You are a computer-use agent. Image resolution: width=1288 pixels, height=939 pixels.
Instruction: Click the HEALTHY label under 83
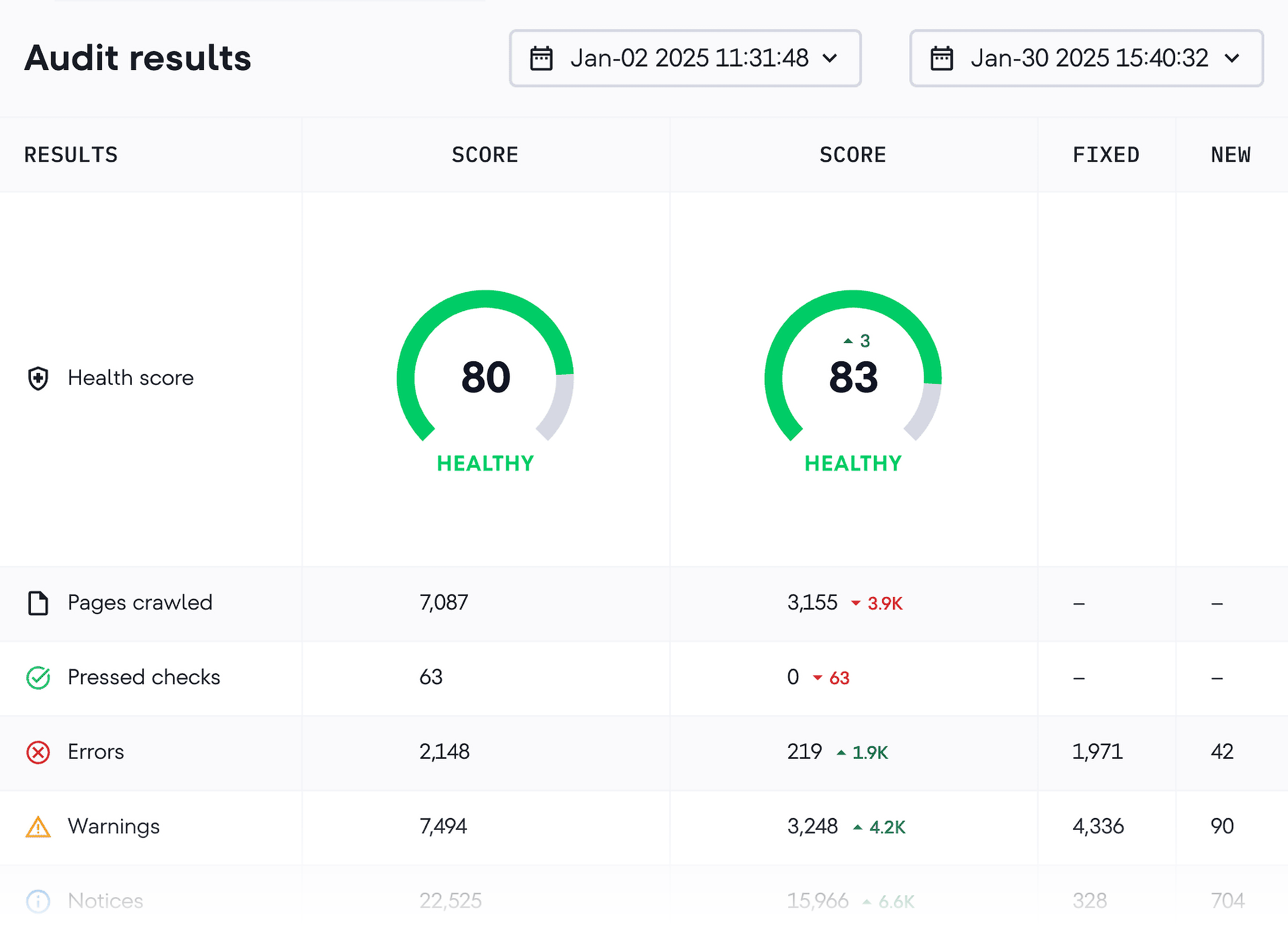click(853, 464)
